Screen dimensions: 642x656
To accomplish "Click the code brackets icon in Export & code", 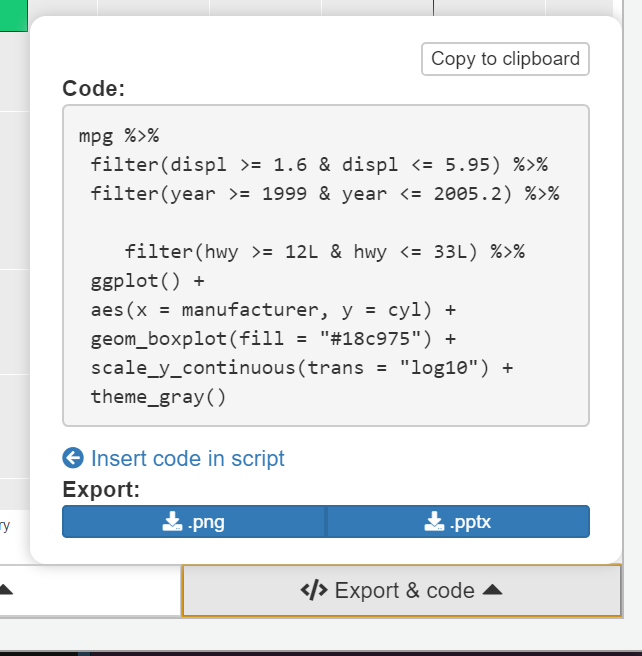I will 314,591.
